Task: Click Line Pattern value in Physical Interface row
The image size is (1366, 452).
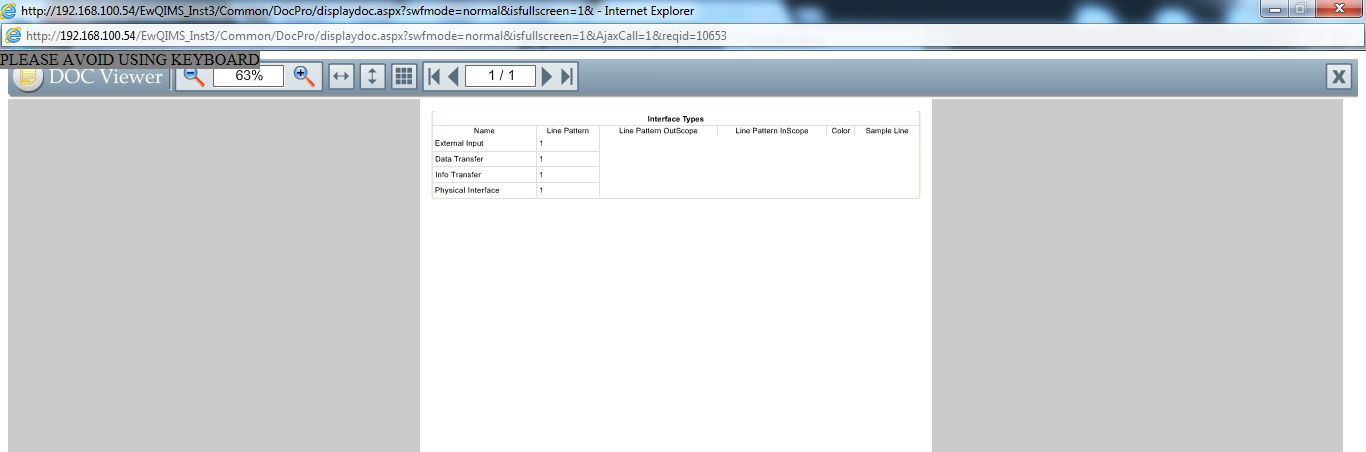Action: tap(541, 190)
